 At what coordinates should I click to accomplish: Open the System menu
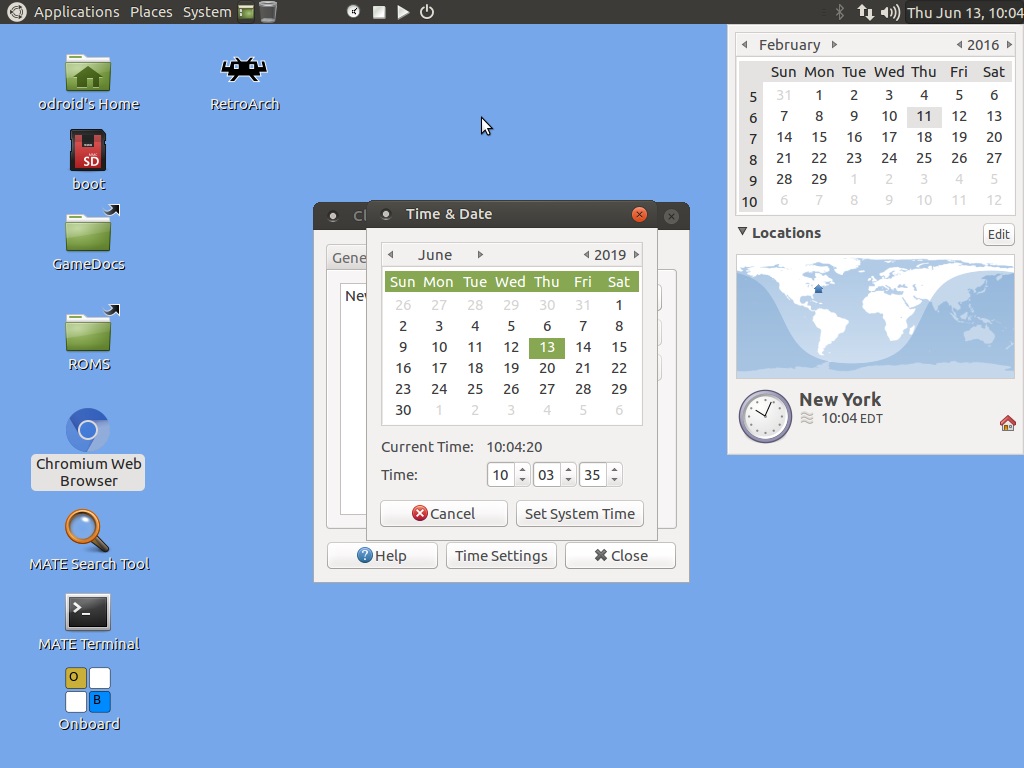[207, 12]
